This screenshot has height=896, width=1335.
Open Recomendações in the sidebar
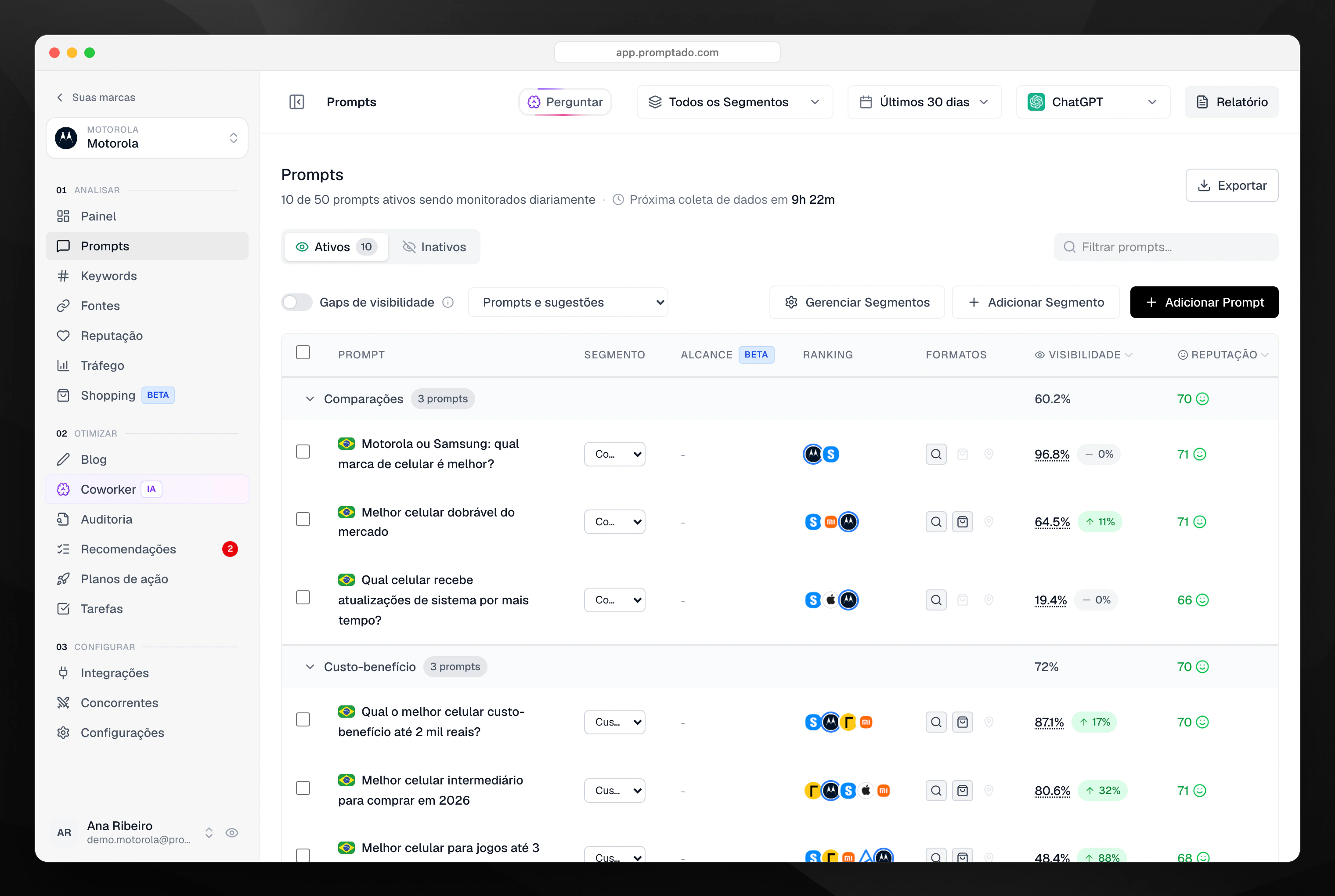(x=147, y=549)
